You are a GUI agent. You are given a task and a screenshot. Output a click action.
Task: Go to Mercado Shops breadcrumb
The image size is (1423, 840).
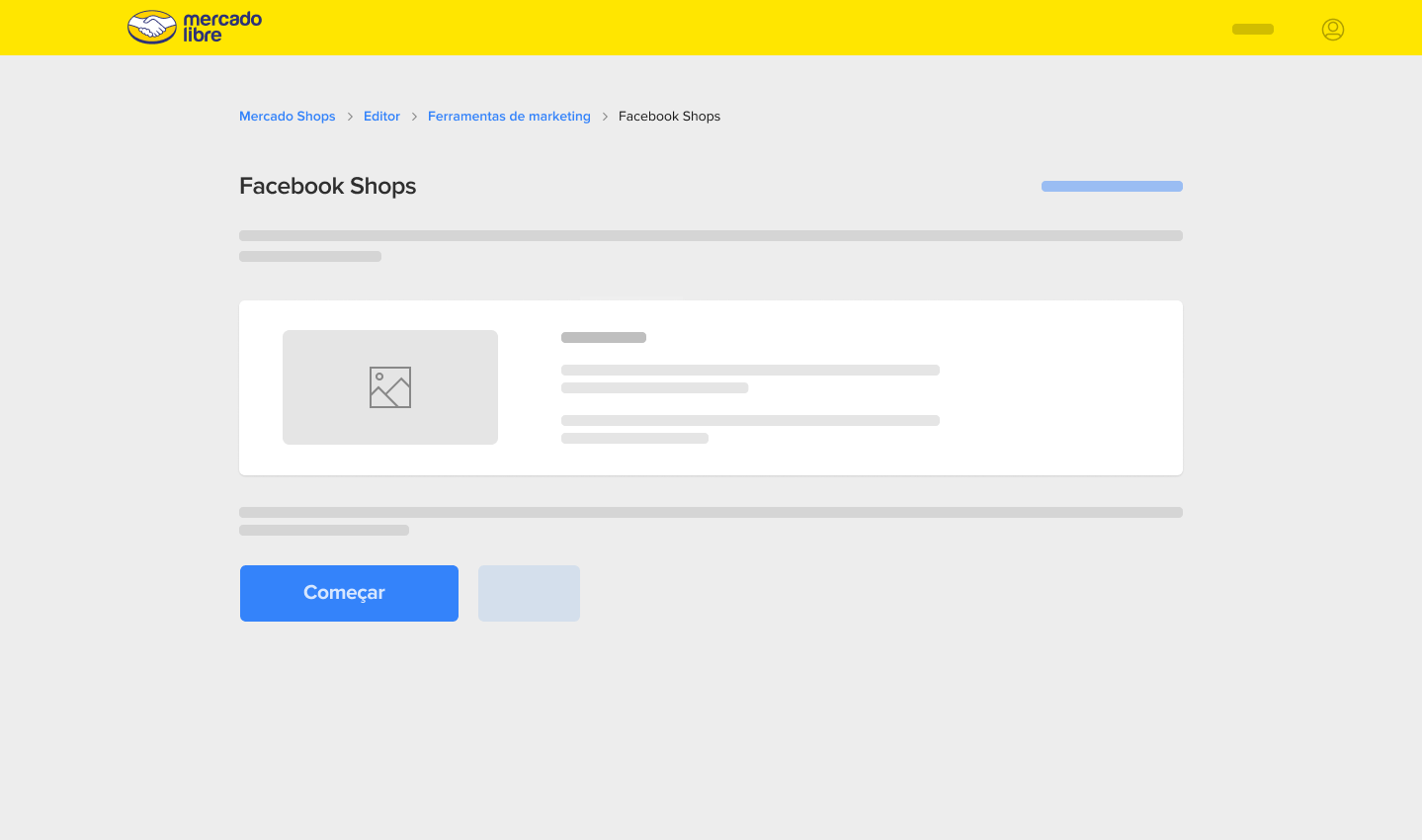pos(288,117)
